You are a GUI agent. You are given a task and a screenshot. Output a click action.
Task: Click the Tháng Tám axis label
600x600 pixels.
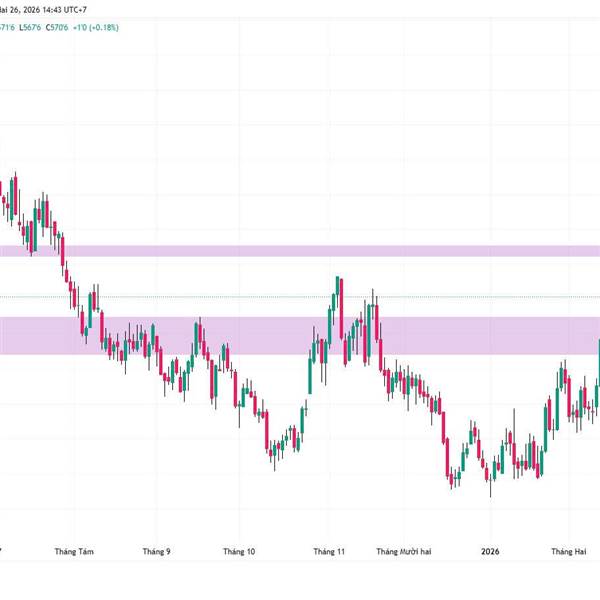tap(74, 551)
